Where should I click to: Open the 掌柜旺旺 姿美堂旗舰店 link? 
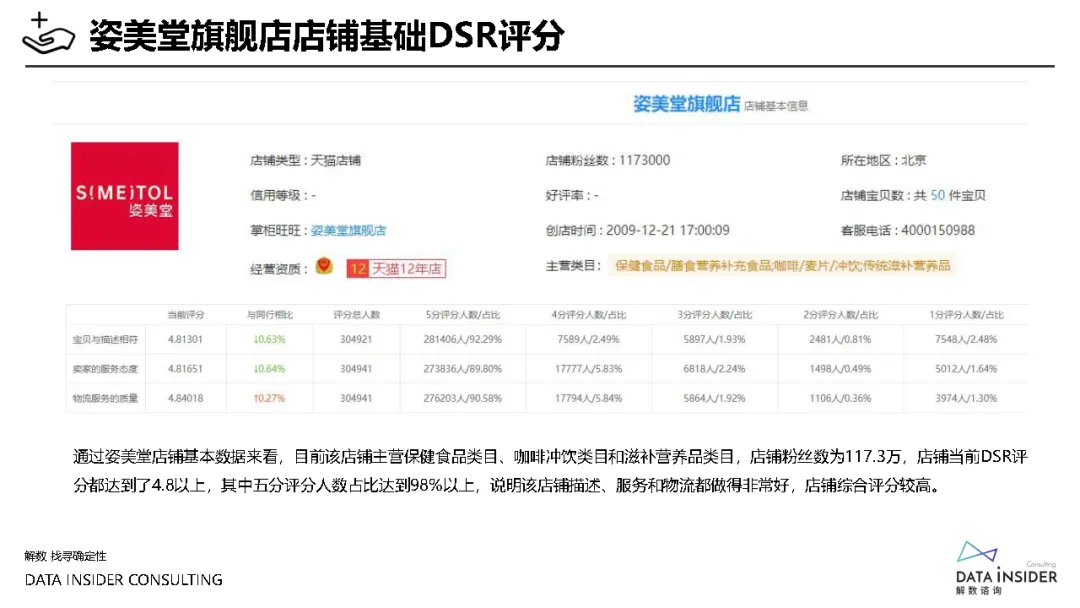click(349, 231)
